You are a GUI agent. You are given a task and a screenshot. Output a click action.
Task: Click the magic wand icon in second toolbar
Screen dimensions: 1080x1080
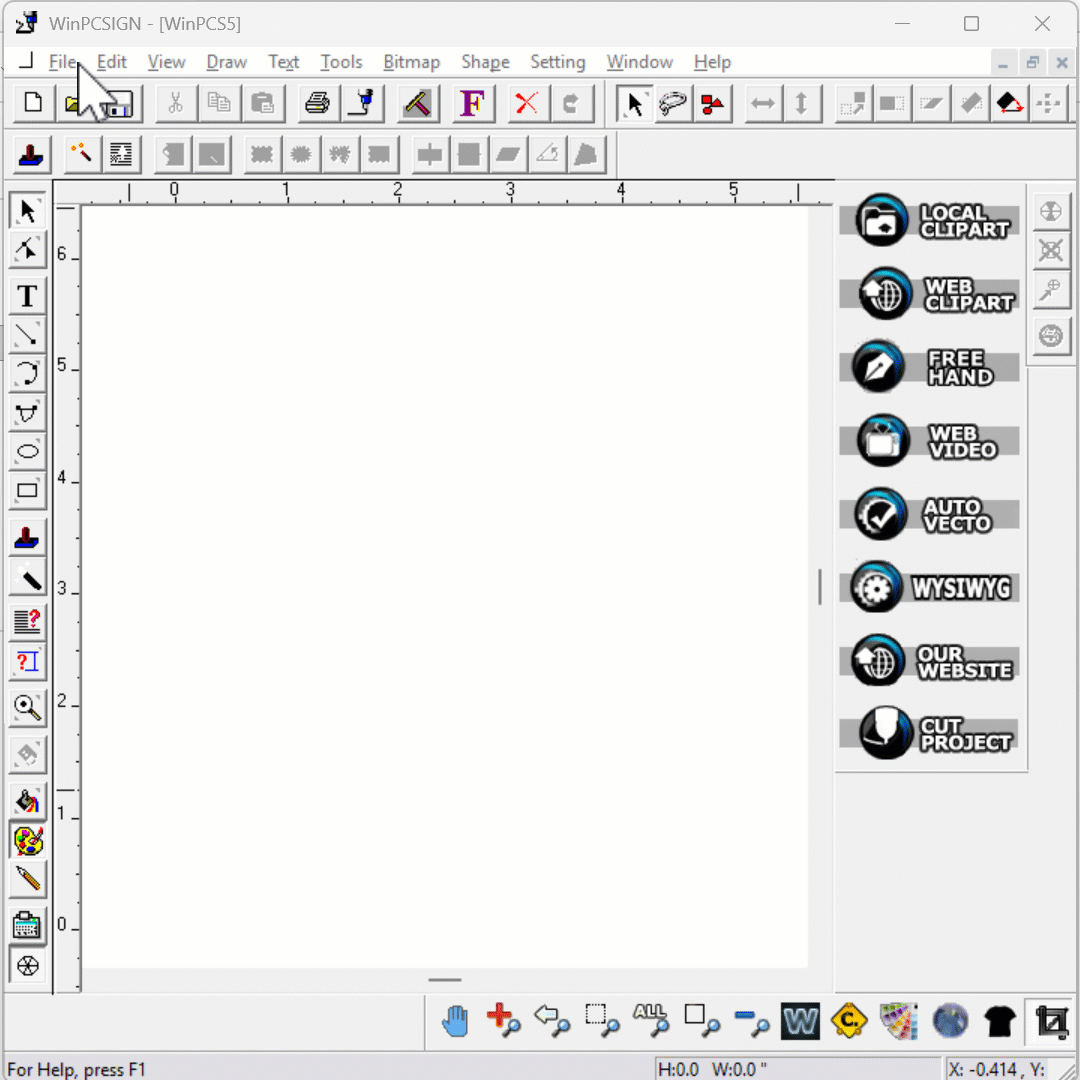point(81,153)
